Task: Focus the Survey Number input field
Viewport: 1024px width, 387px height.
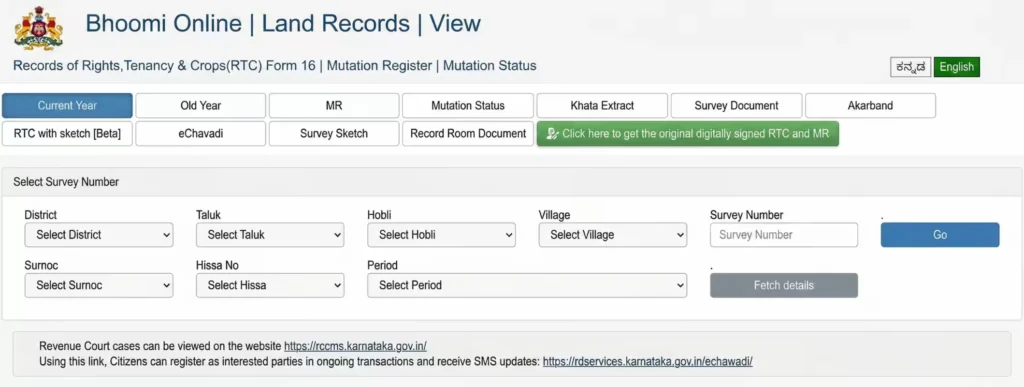Action: [784, 235]
